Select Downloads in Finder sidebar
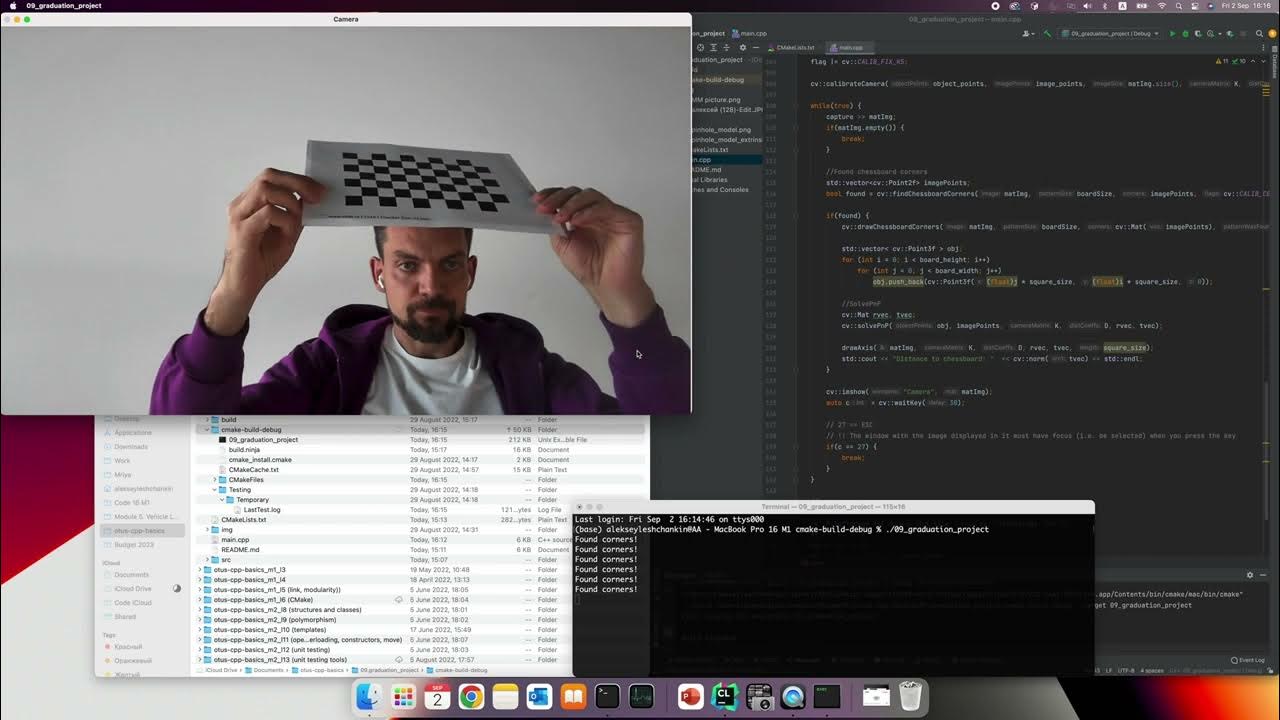 [131, 447]
